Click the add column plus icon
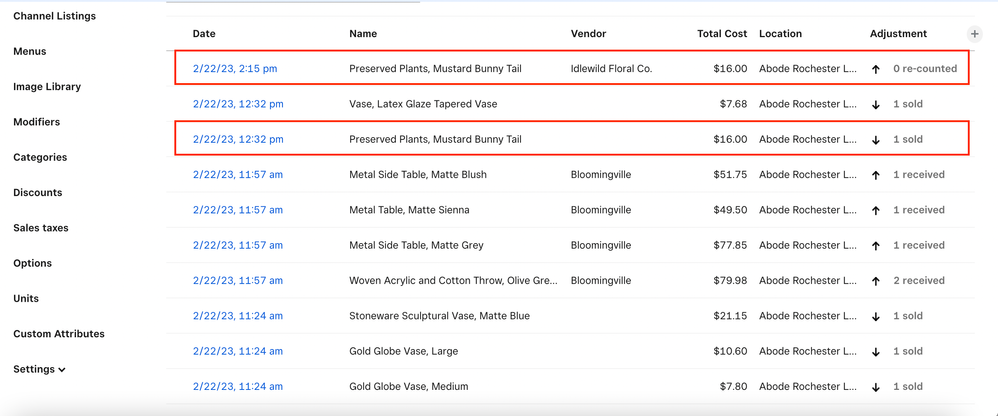Image resolution: width=998 pixels, height=416 pixels. [x=974, y=34]
